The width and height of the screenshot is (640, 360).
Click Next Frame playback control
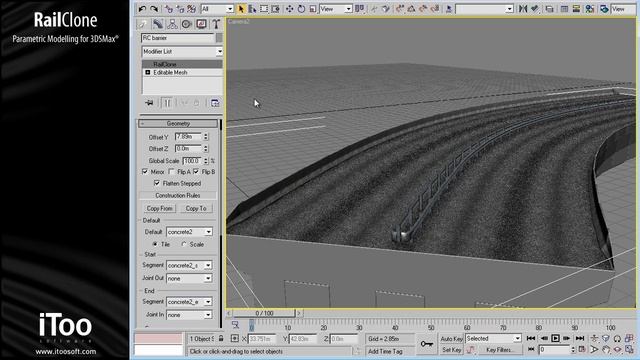click(567, 338)
